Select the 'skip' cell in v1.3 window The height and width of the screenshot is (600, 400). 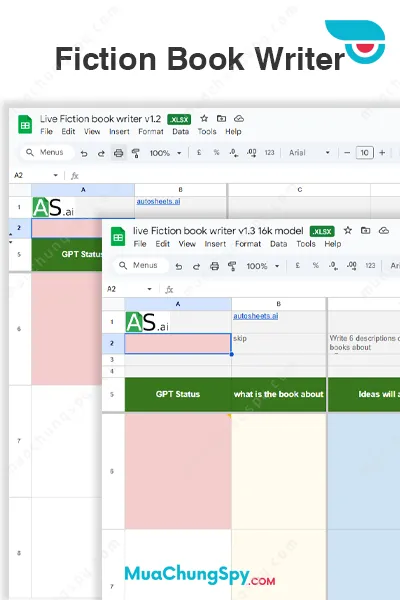click(x=279, y=343)
